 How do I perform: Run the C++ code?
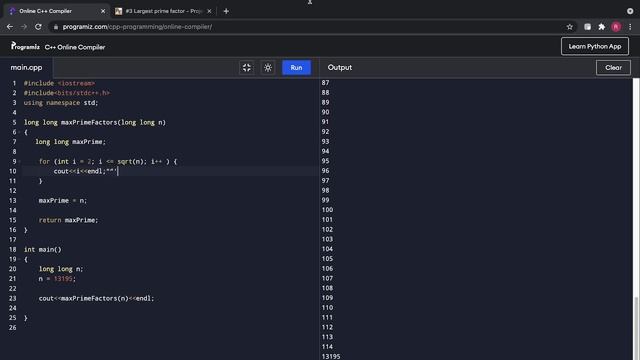click(296, 68)
